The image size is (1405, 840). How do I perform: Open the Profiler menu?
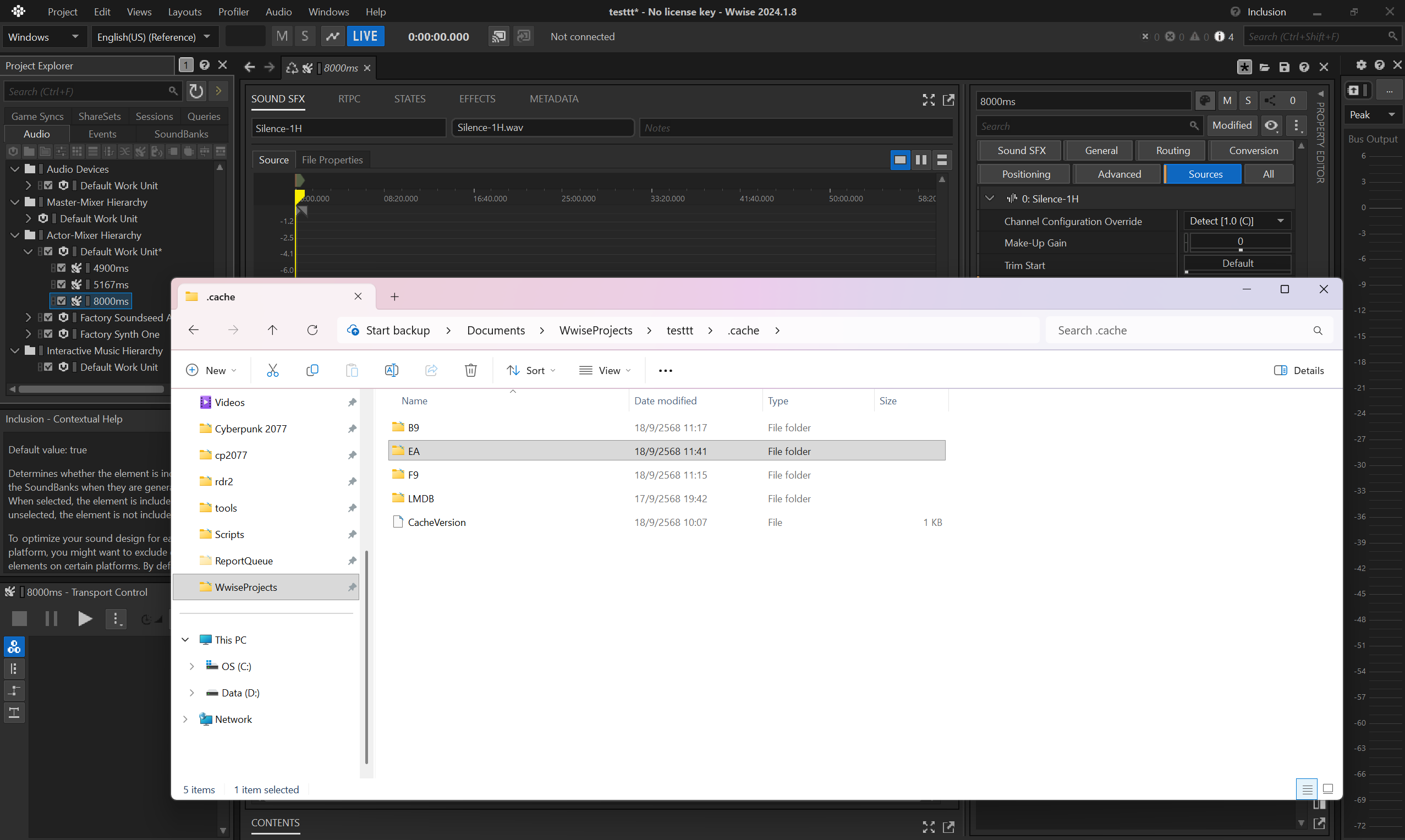click(x=233, y=12)
